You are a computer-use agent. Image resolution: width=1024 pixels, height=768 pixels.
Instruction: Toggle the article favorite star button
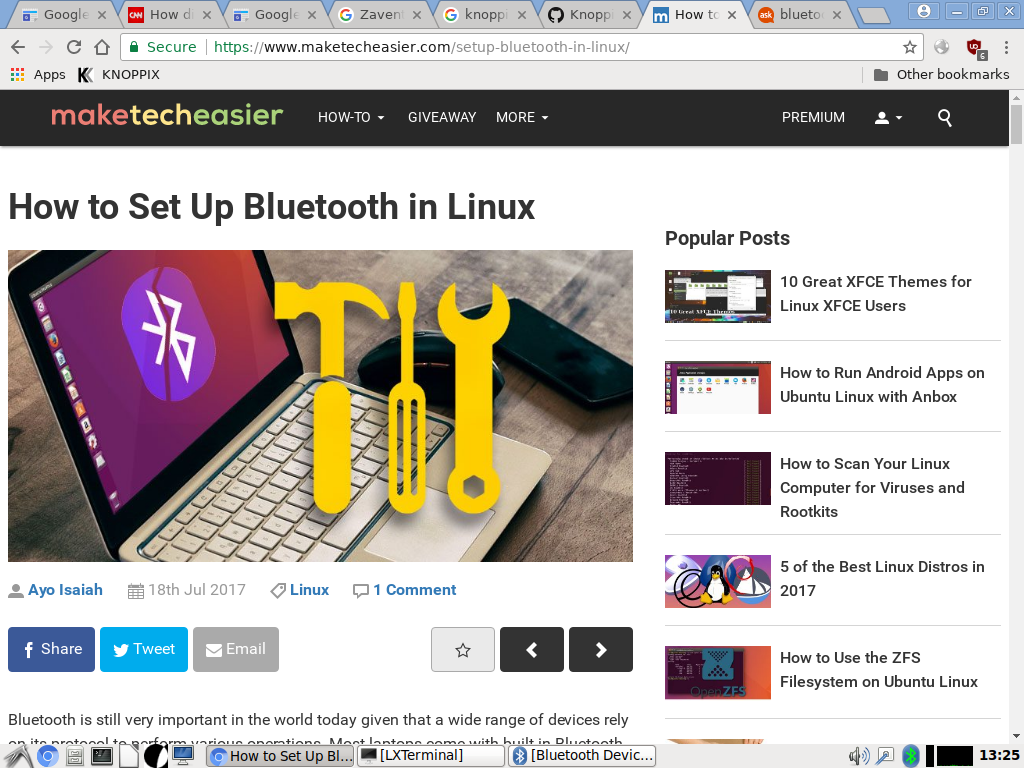coord(462,649)
